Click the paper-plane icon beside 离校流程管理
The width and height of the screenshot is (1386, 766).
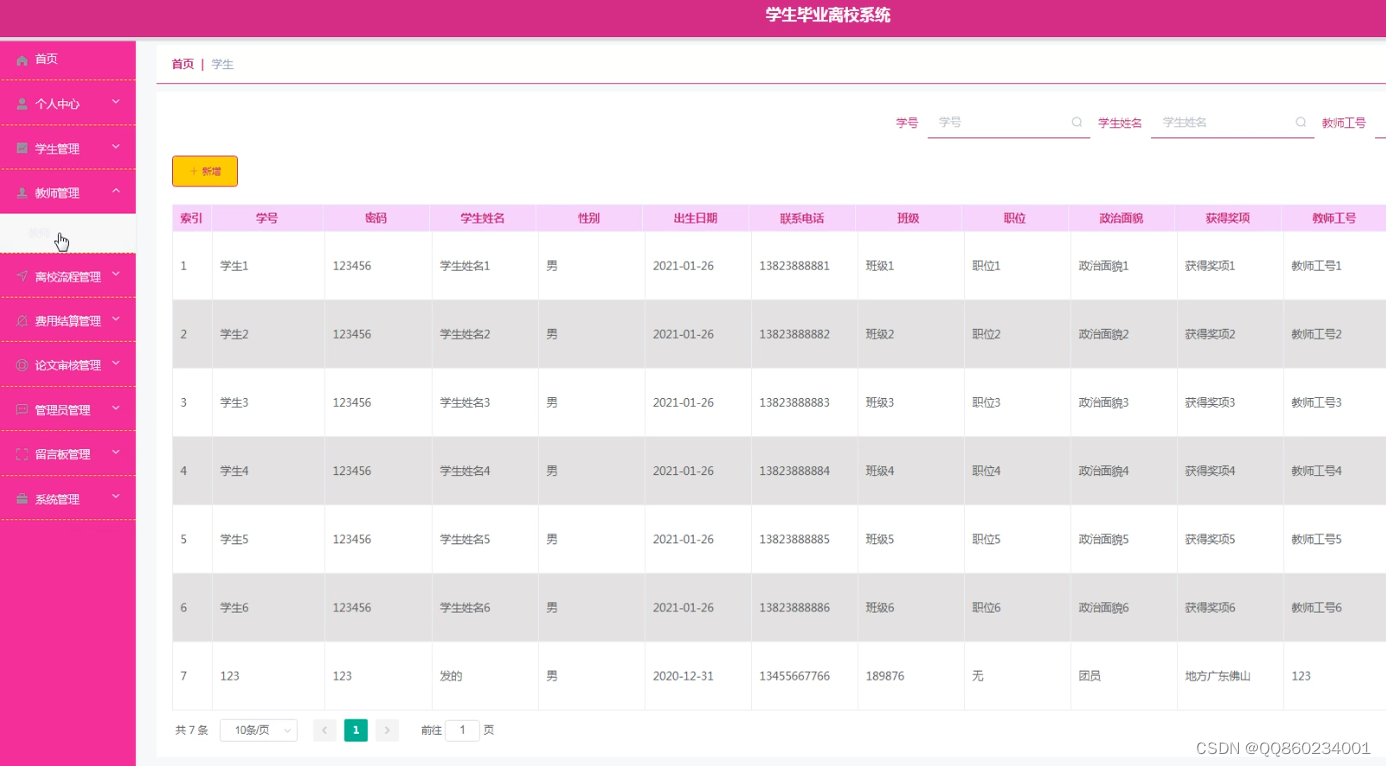[x=22, y=276]
